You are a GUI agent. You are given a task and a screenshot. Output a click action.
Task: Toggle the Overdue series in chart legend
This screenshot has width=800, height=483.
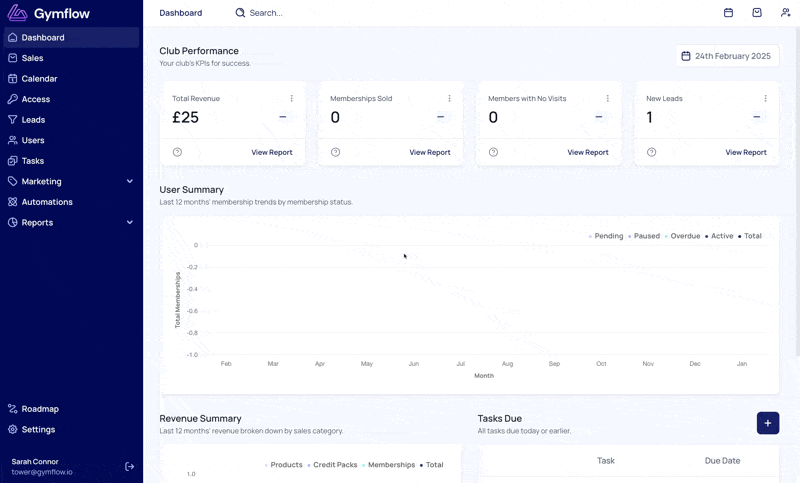[x=682, y=236]
